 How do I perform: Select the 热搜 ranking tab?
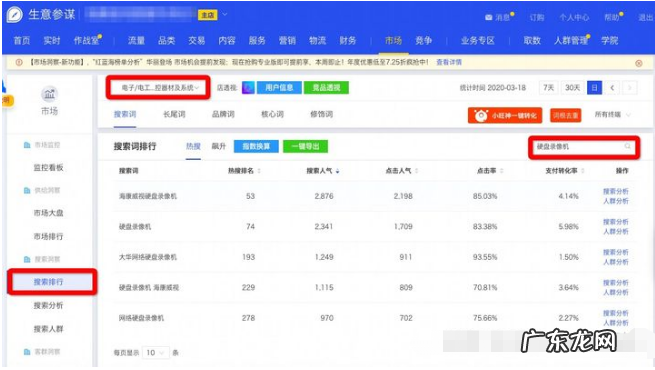[193, 146]
